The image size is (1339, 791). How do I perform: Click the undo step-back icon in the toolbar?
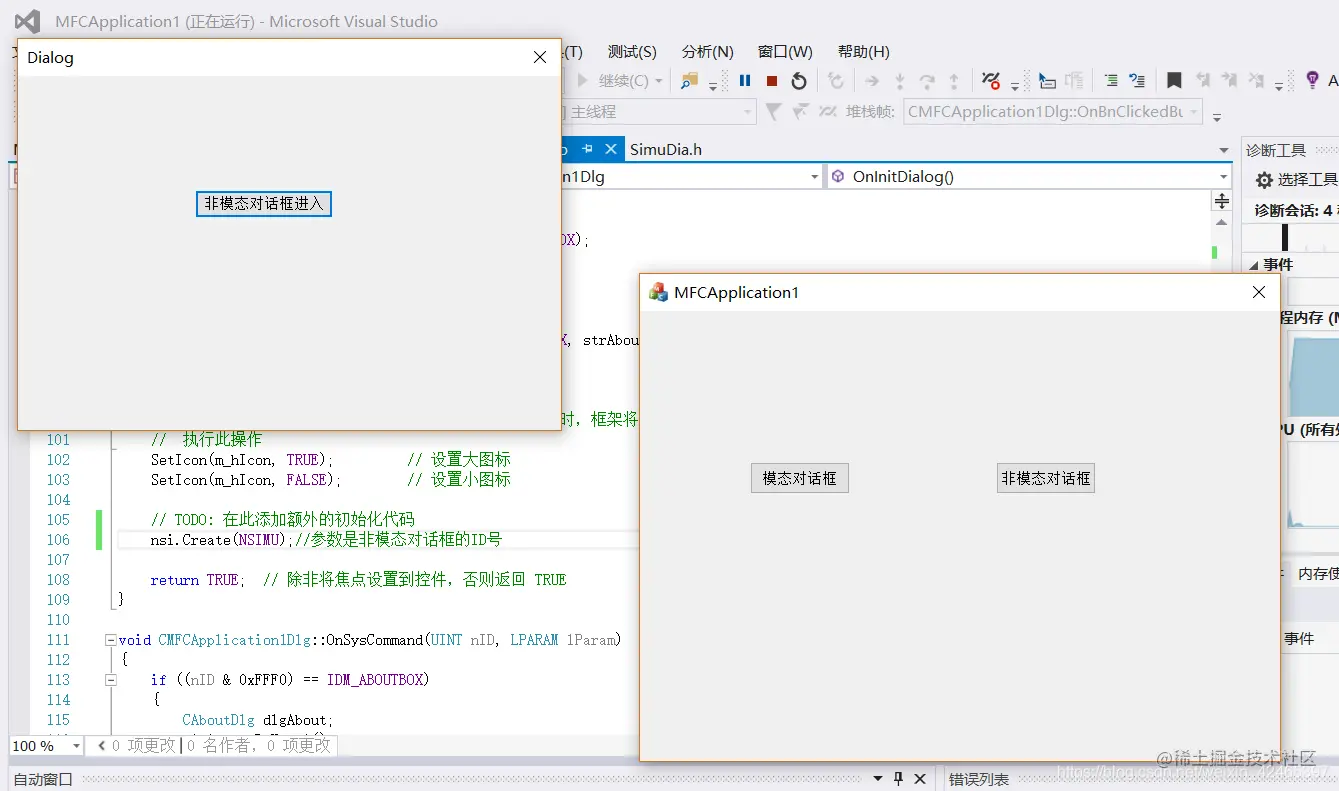coord(836,81)
